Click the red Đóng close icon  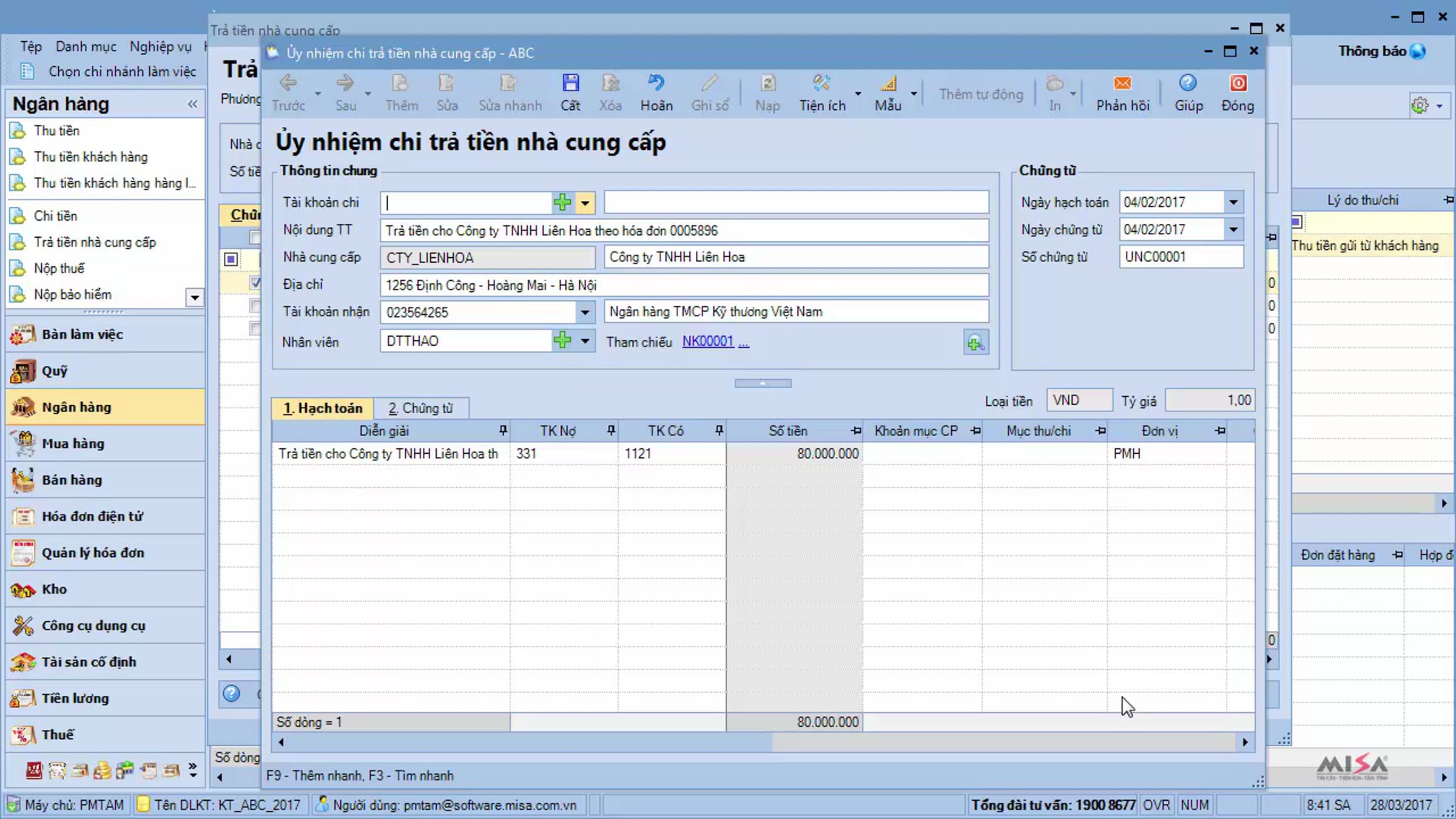pyautogui.click(x=1238, y=83)
